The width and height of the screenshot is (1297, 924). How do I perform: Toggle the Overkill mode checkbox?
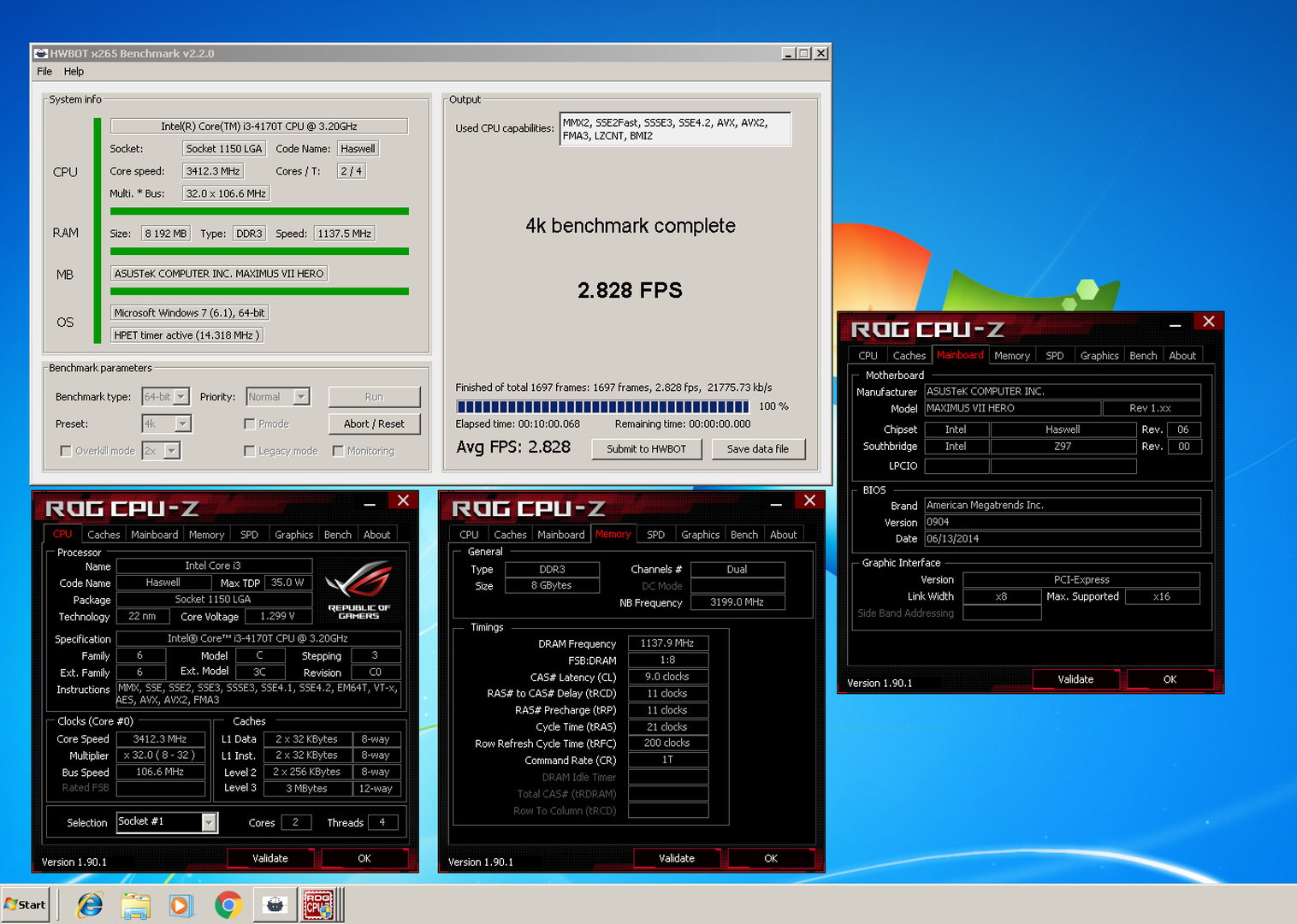pyautogui.click(x=66, y=451)
